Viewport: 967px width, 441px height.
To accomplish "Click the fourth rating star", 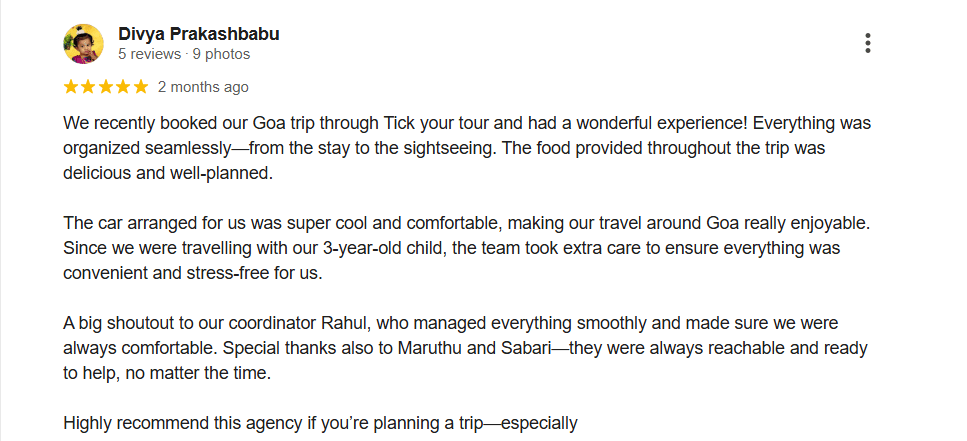I will [x=123, y=87].
